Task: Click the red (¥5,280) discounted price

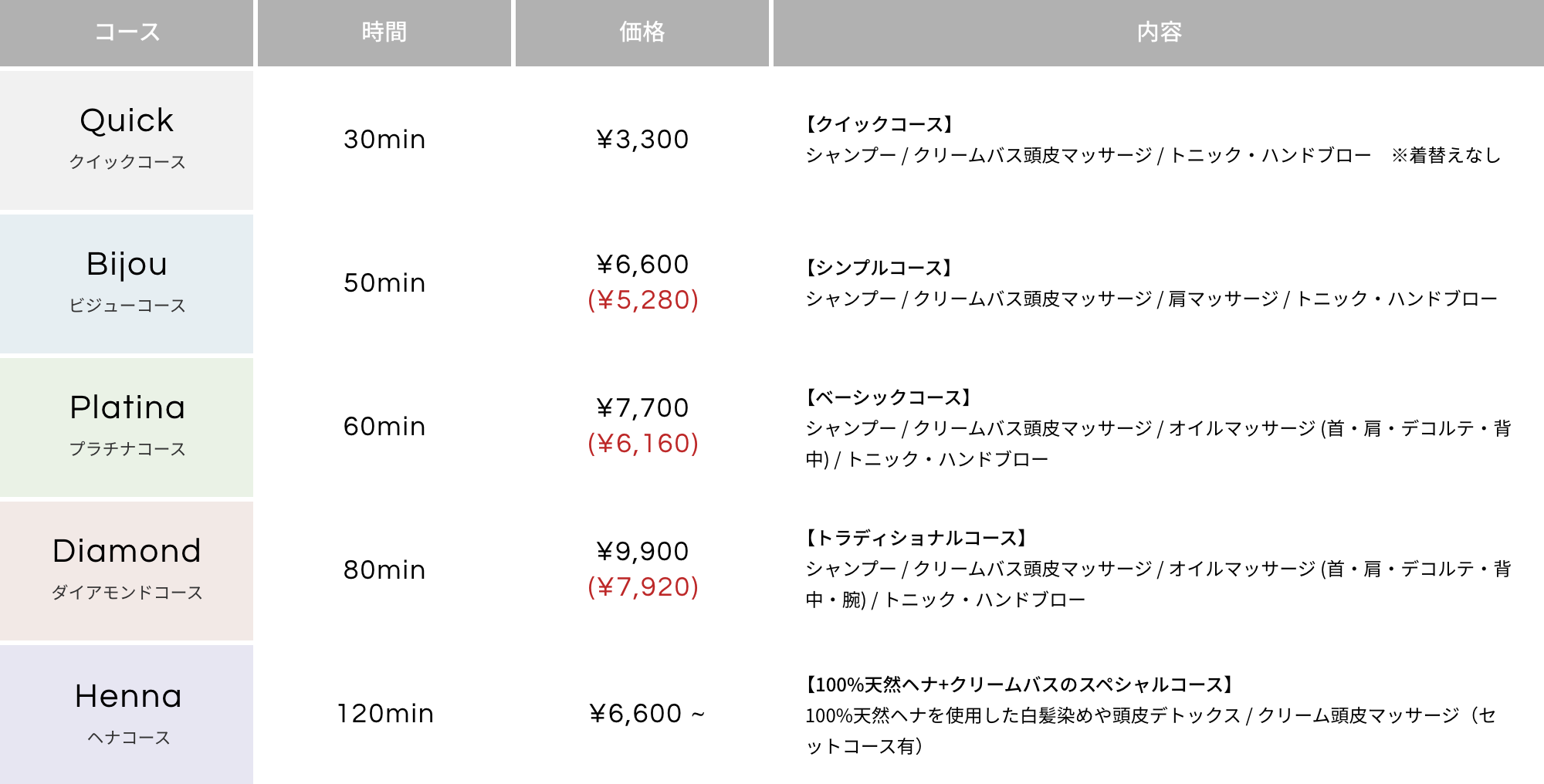Action: 643,300
